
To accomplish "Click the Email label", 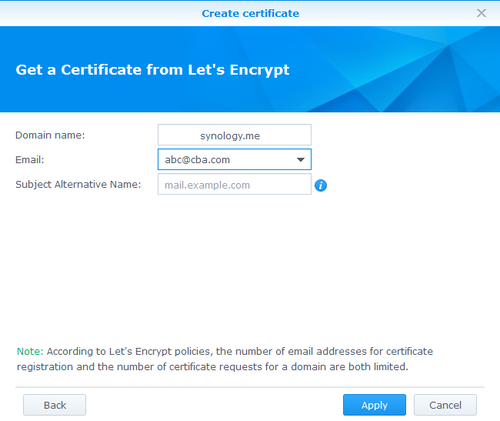I will point(30,160).
